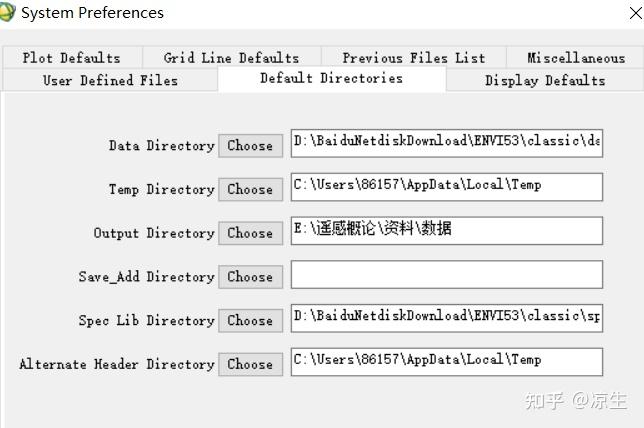
Task: Close the System Preferences window
Action: point(636,13)
